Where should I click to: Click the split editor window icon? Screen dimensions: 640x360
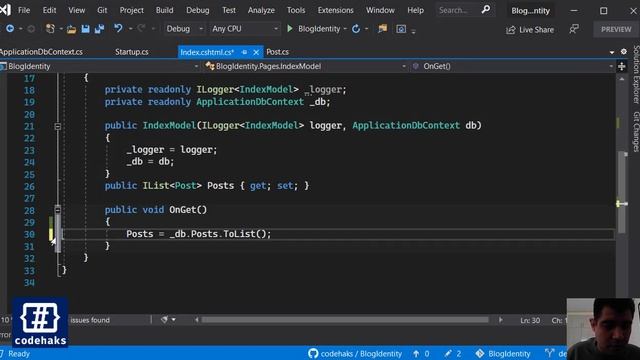pyautogui.click(x=622, y=66)
